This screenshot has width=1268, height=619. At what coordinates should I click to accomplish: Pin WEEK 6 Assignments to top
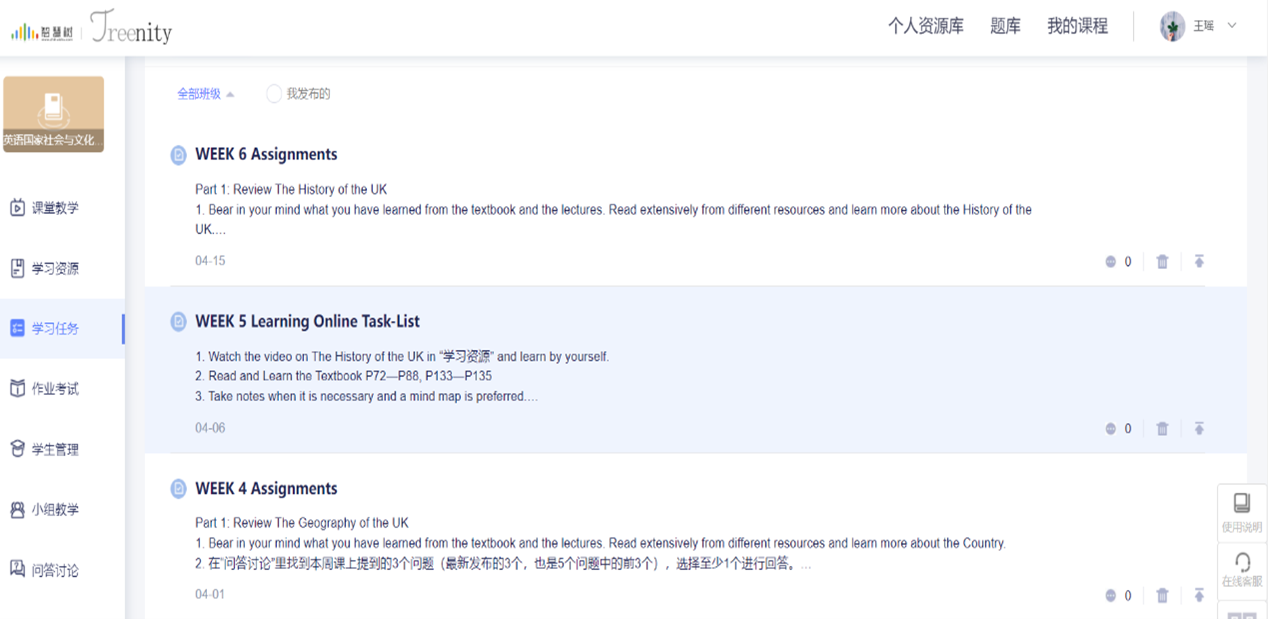coord(1199,262)
